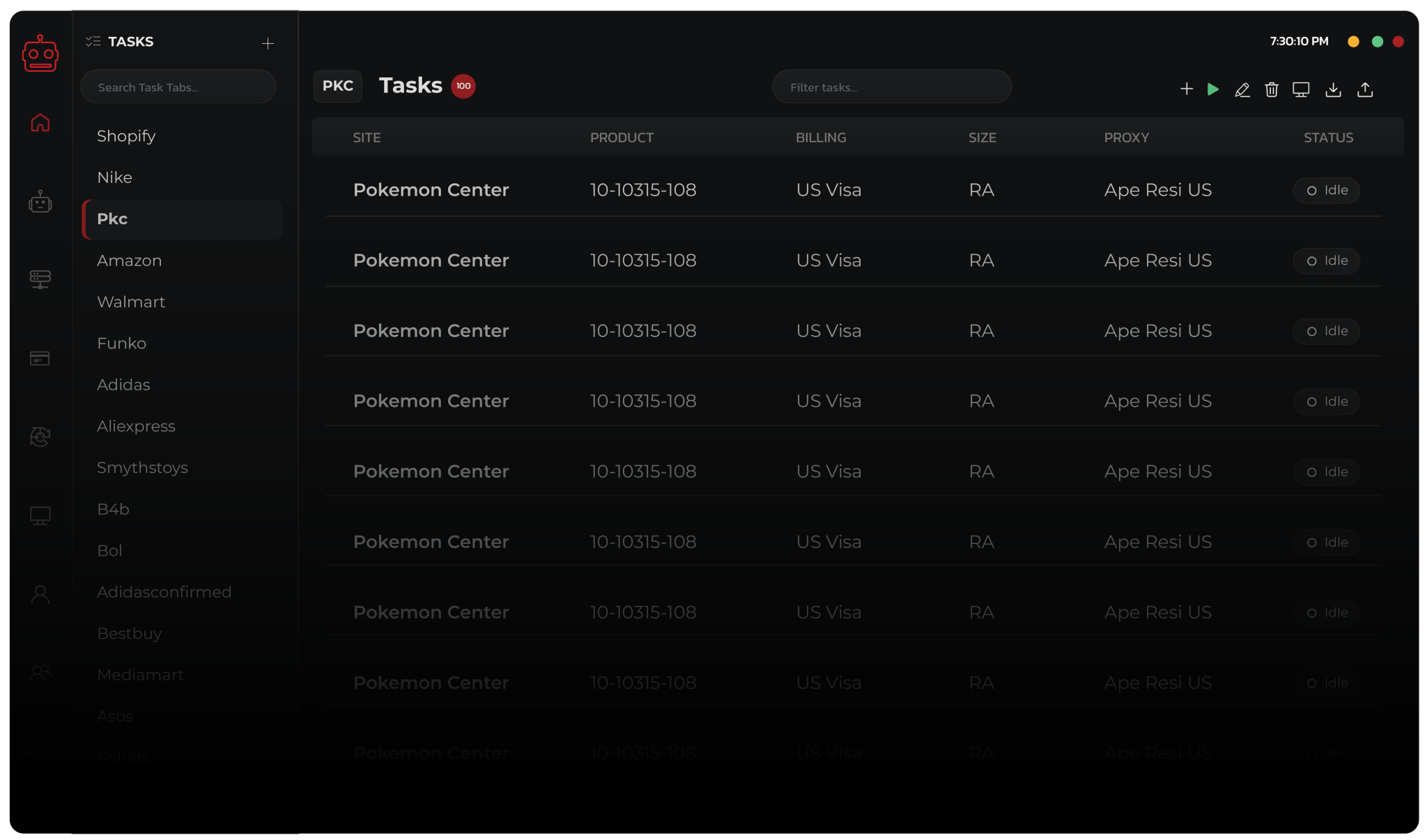Click the first task's Idle status badge
Viewport: 1427px width, 840px height.
[1327, 190]
